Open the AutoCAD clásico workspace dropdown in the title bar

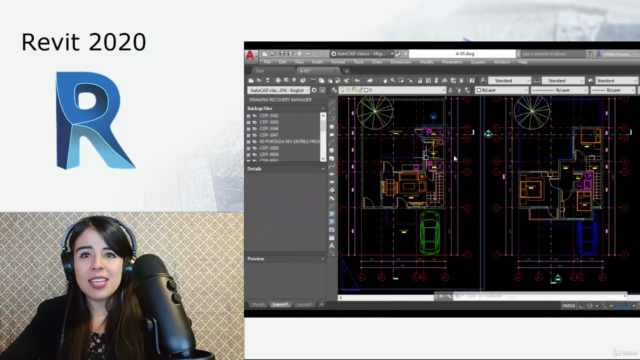pyautogui.click(x=362, y=54)
